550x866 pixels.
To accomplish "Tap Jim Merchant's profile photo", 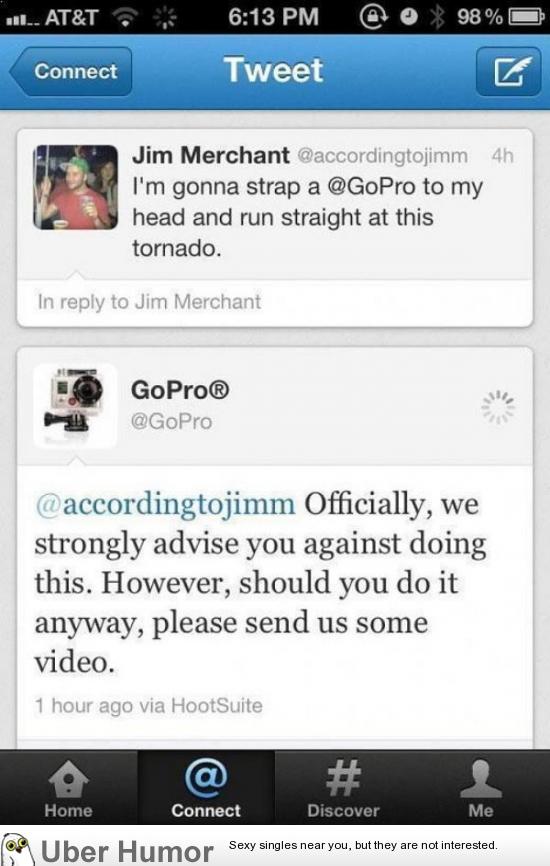I will click(76, 187).
